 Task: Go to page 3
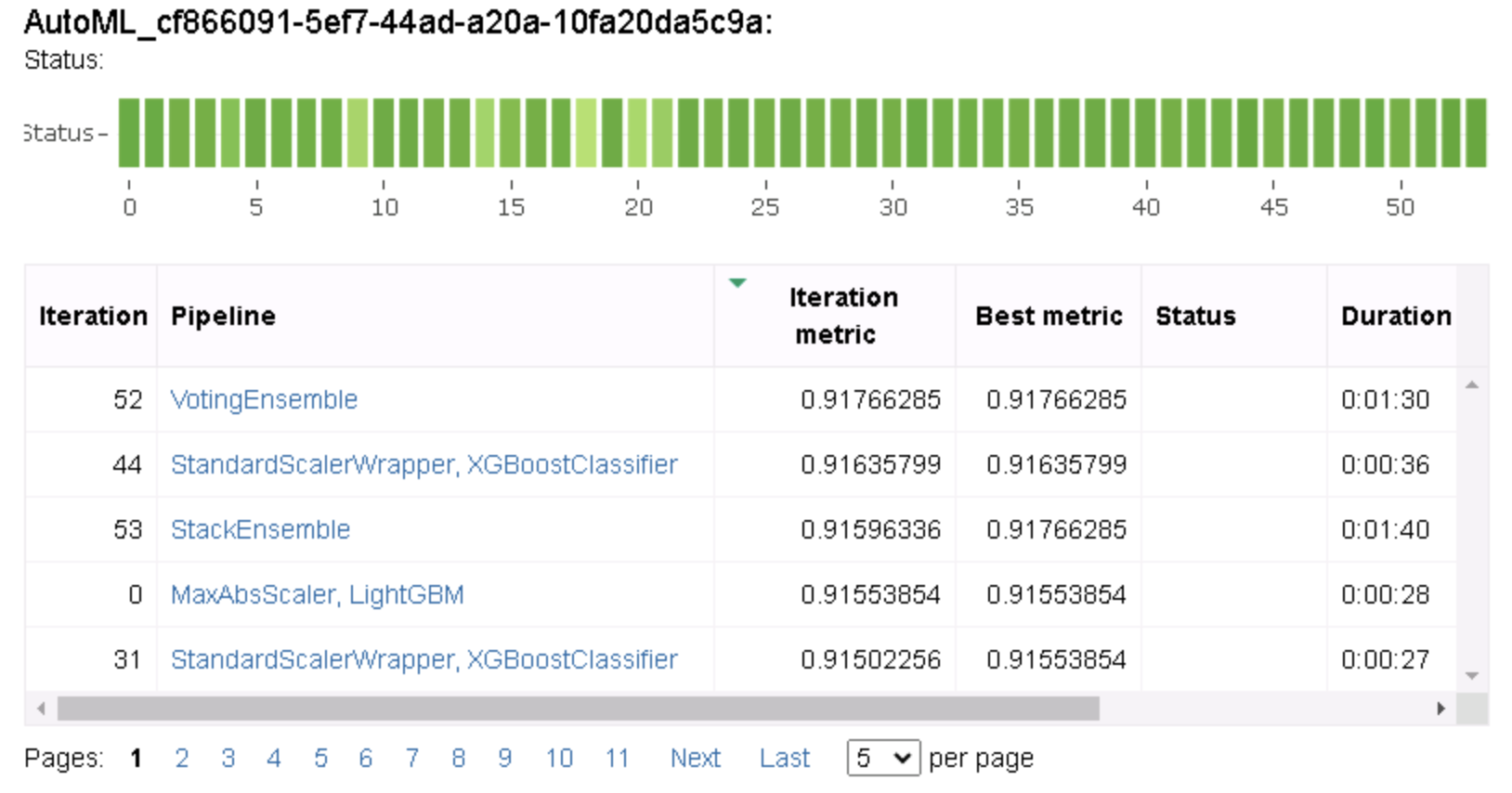click(x=228, y=759)
